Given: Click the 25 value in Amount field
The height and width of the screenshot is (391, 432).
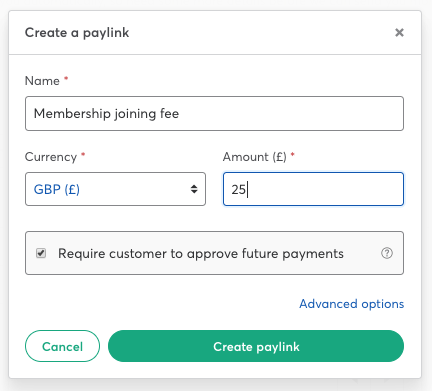Looking at the screenshot, I should pos(239,190).
